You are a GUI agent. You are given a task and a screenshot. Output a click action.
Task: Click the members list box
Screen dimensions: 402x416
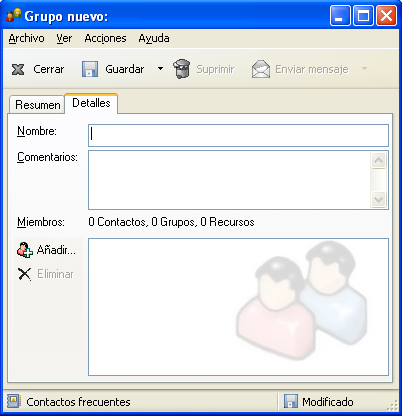(238, 307)
